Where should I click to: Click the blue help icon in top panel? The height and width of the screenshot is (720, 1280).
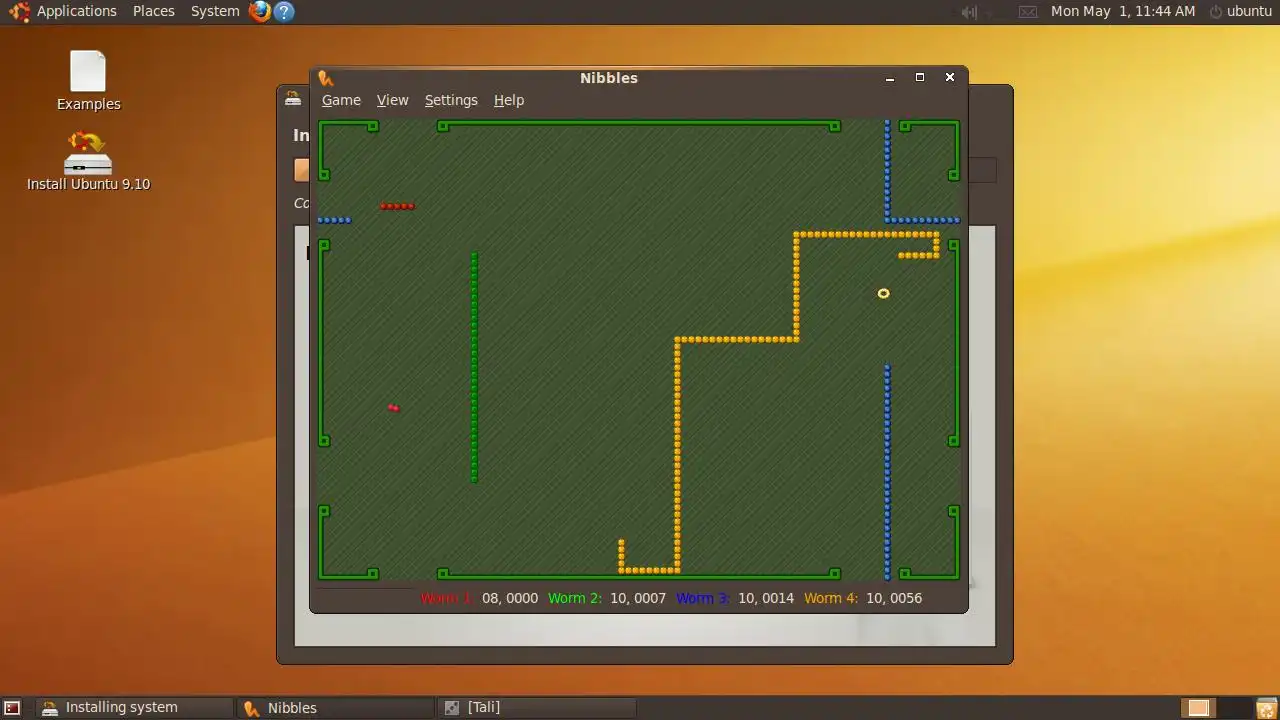tap(284, 12)
